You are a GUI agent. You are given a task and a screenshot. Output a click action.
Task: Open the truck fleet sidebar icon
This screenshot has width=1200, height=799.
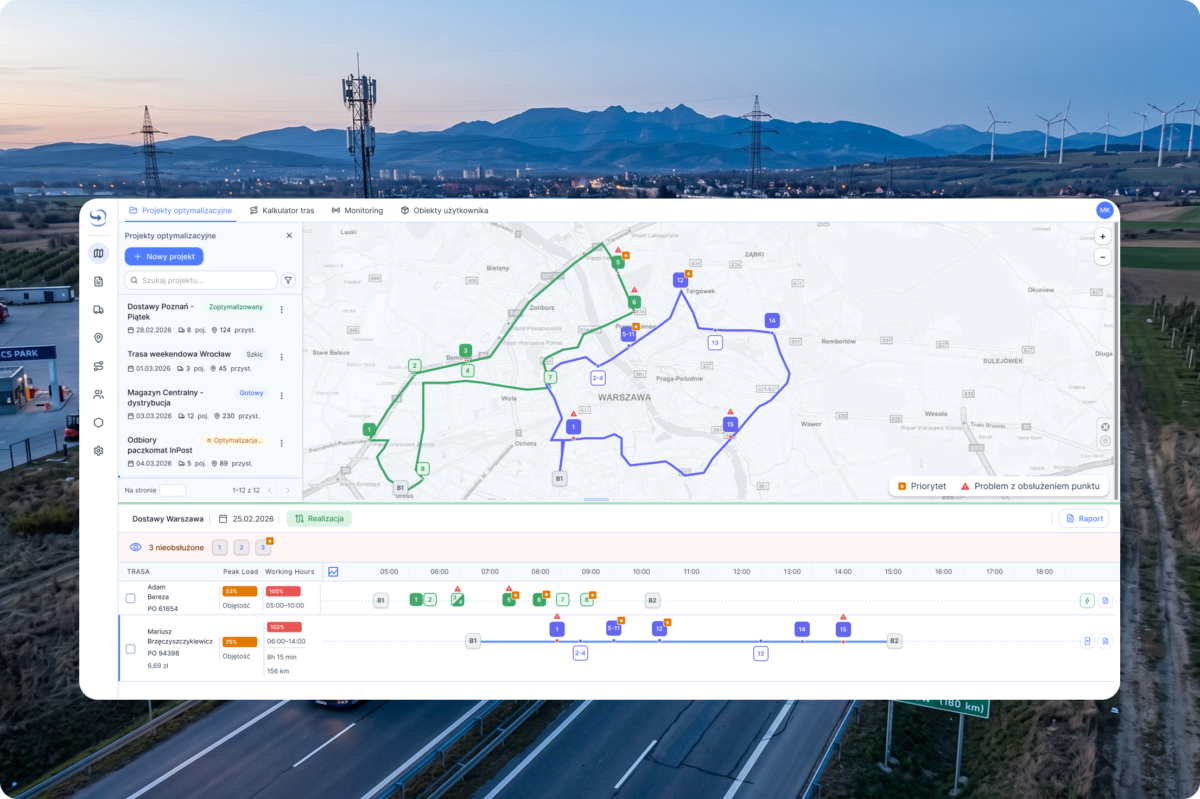point(98,310)
